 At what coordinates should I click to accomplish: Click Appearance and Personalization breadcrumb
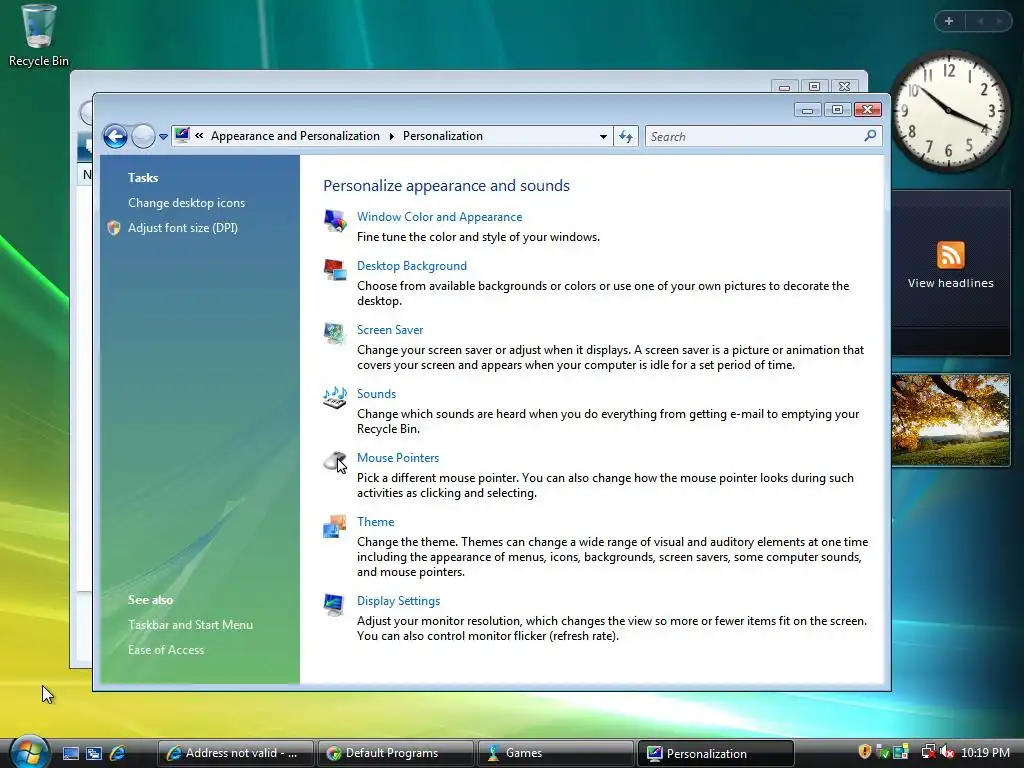[295, 136]
